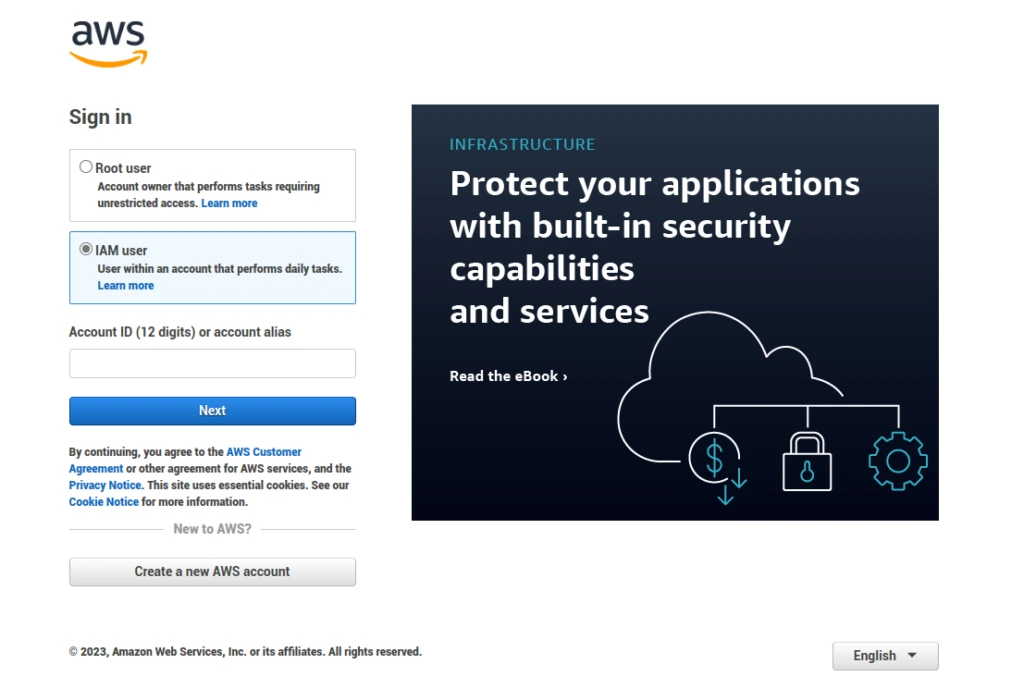Image resolution: width=1024 pixels, height=689 pixels.
Task: Click Read the eBook link
Action: tap(508, 376)
